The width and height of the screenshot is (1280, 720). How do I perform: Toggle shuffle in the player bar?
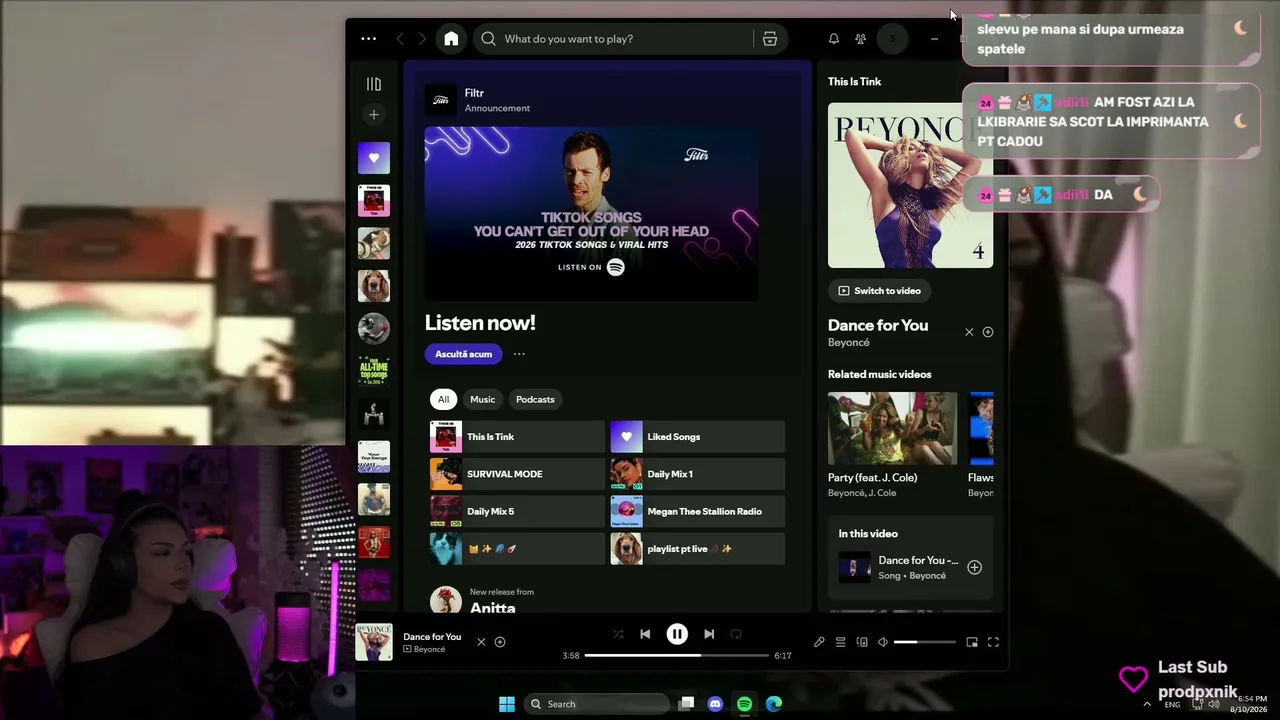[x=618, y=634]
